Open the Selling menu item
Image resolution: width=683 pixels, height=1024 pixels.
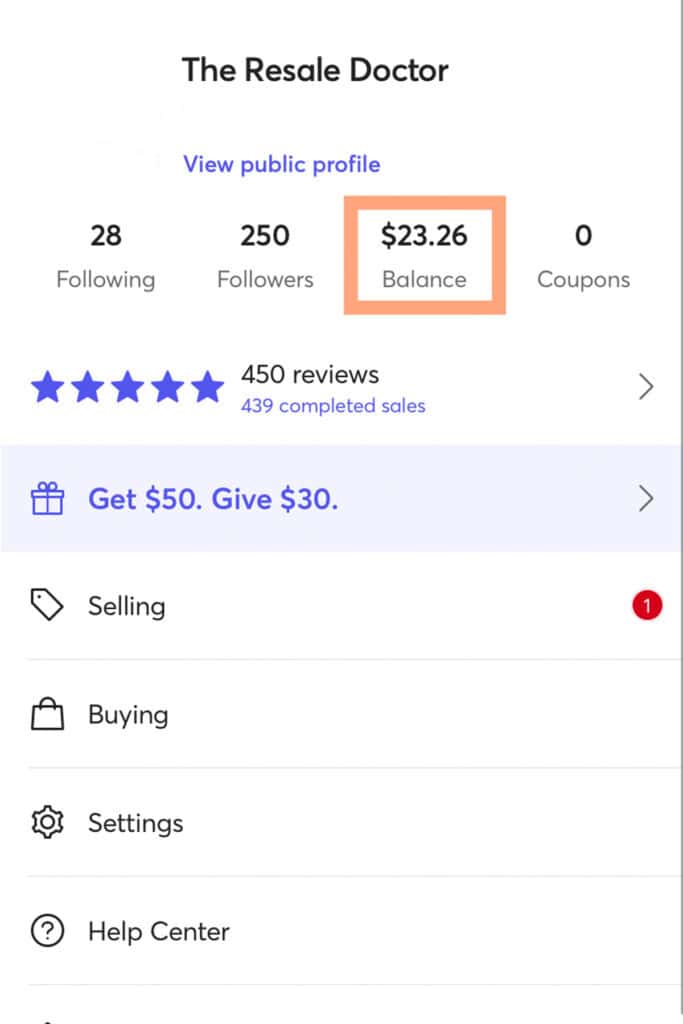point(342,605)
